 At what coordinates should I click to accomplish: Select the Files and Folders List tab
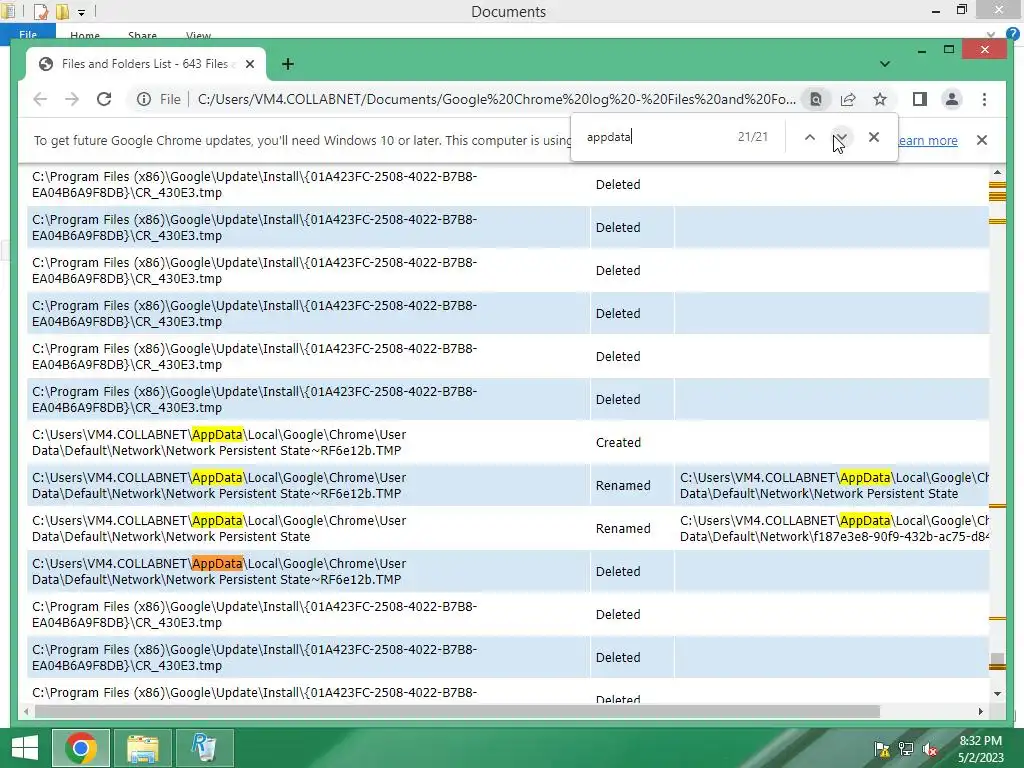click(145, 64)
